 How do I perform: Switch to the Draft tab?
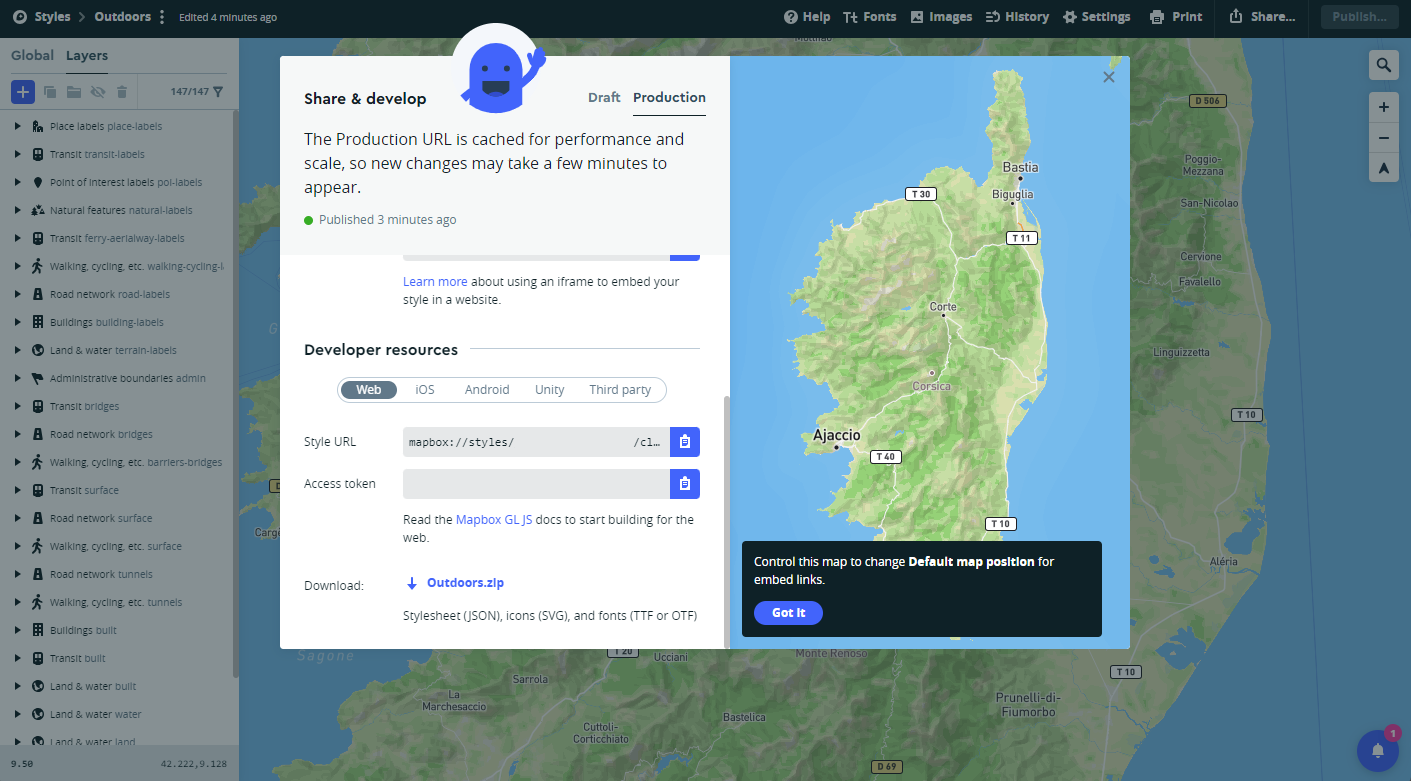click(604, 97)
